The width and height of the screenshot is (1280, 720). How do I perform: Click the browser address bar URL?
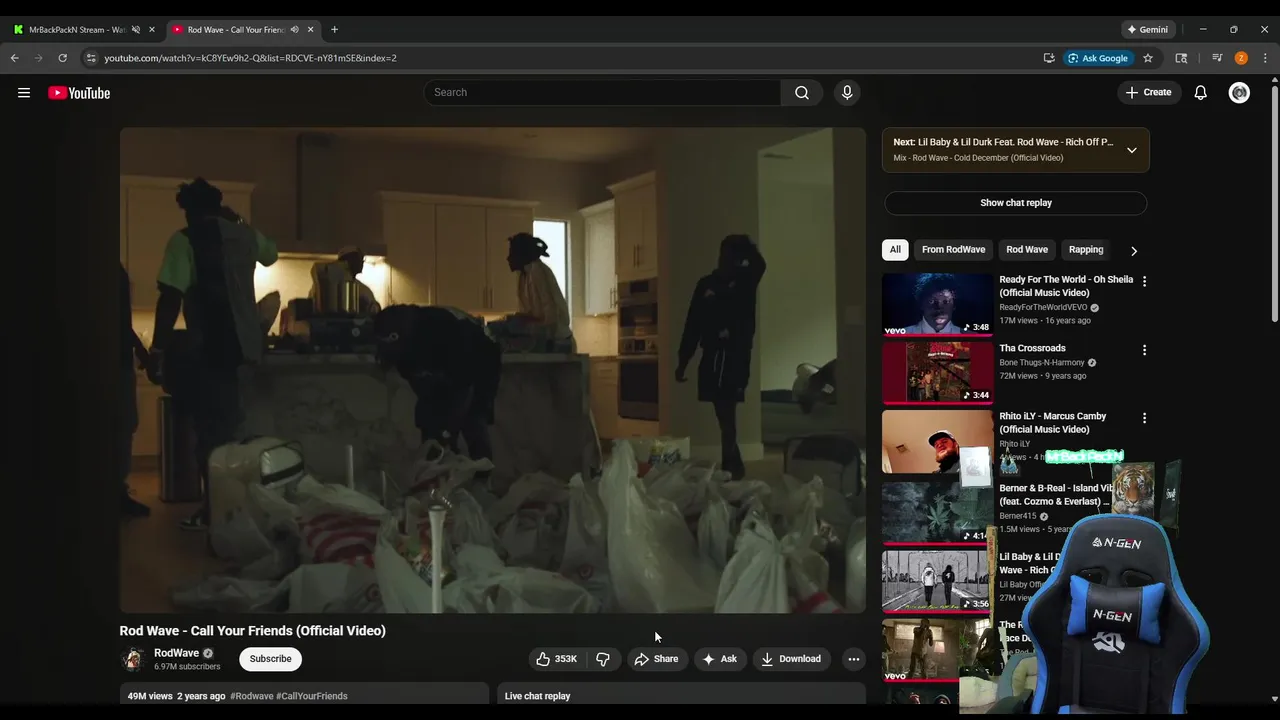[250, 58]
